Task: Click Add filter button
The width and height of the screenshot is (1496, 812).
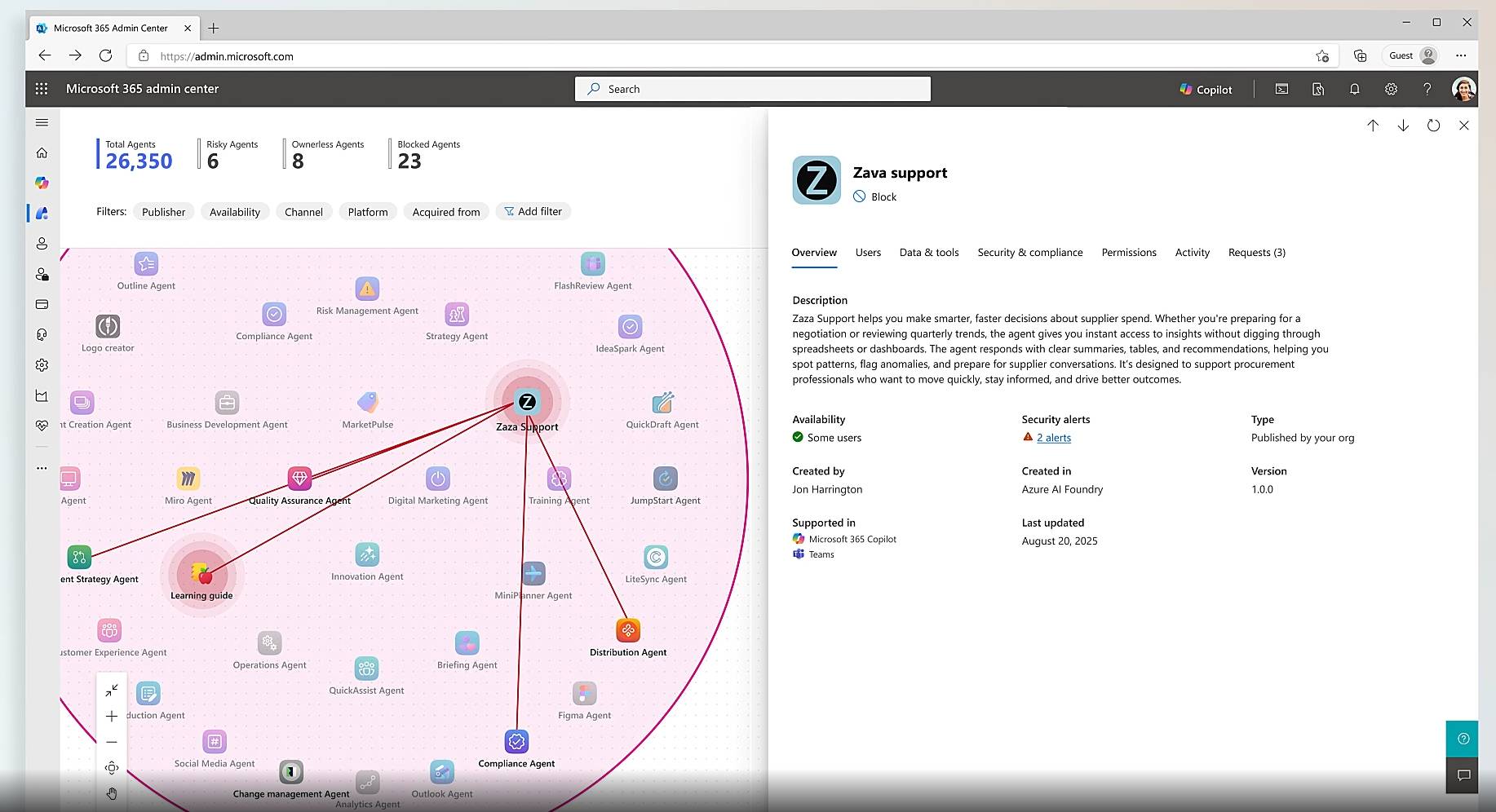Action: (x=533, y=212)
